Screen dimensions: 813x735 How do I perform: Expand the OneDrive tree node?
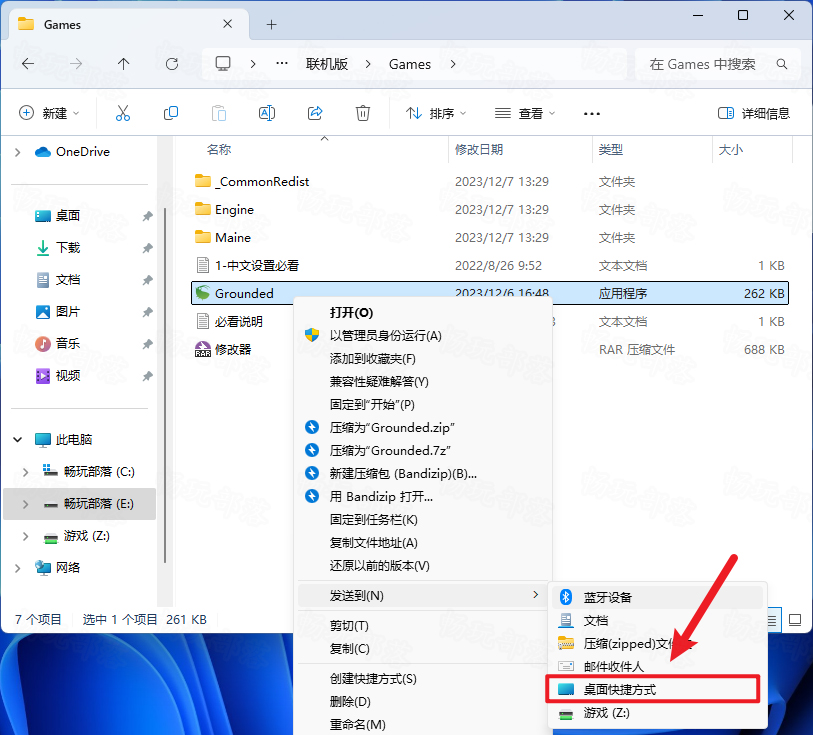[18, 152]
